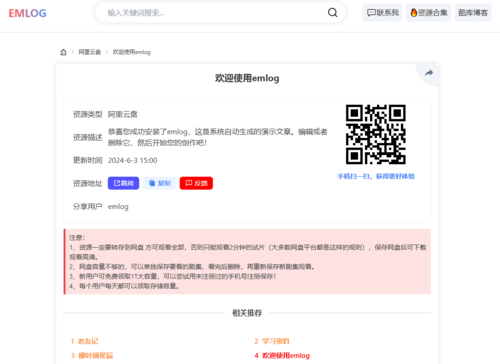Open the 酷库博客 link in the header

(x=473, y=13)
